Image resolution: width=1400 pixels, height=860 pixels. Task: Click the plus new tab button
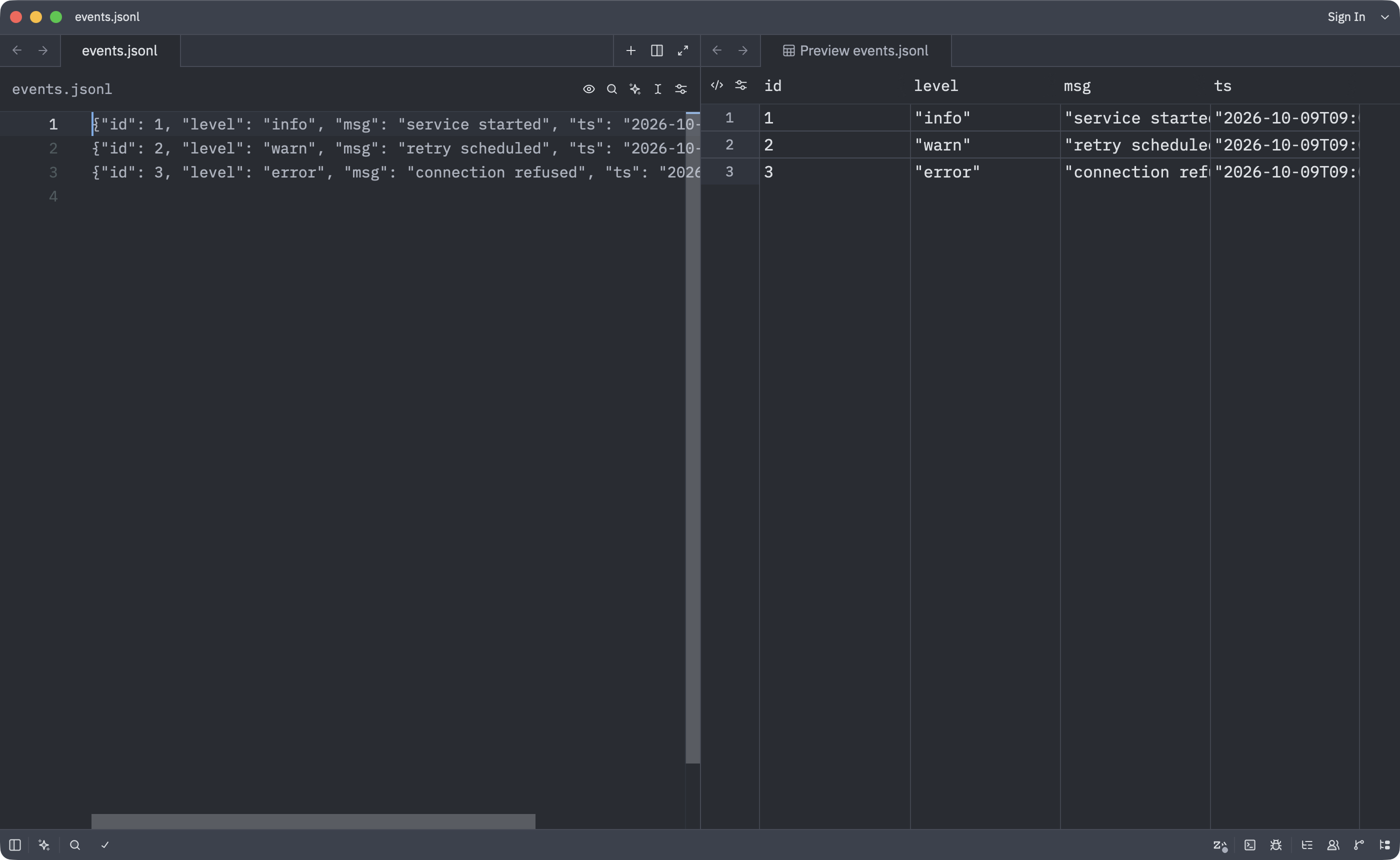click(x=630, y=50)
